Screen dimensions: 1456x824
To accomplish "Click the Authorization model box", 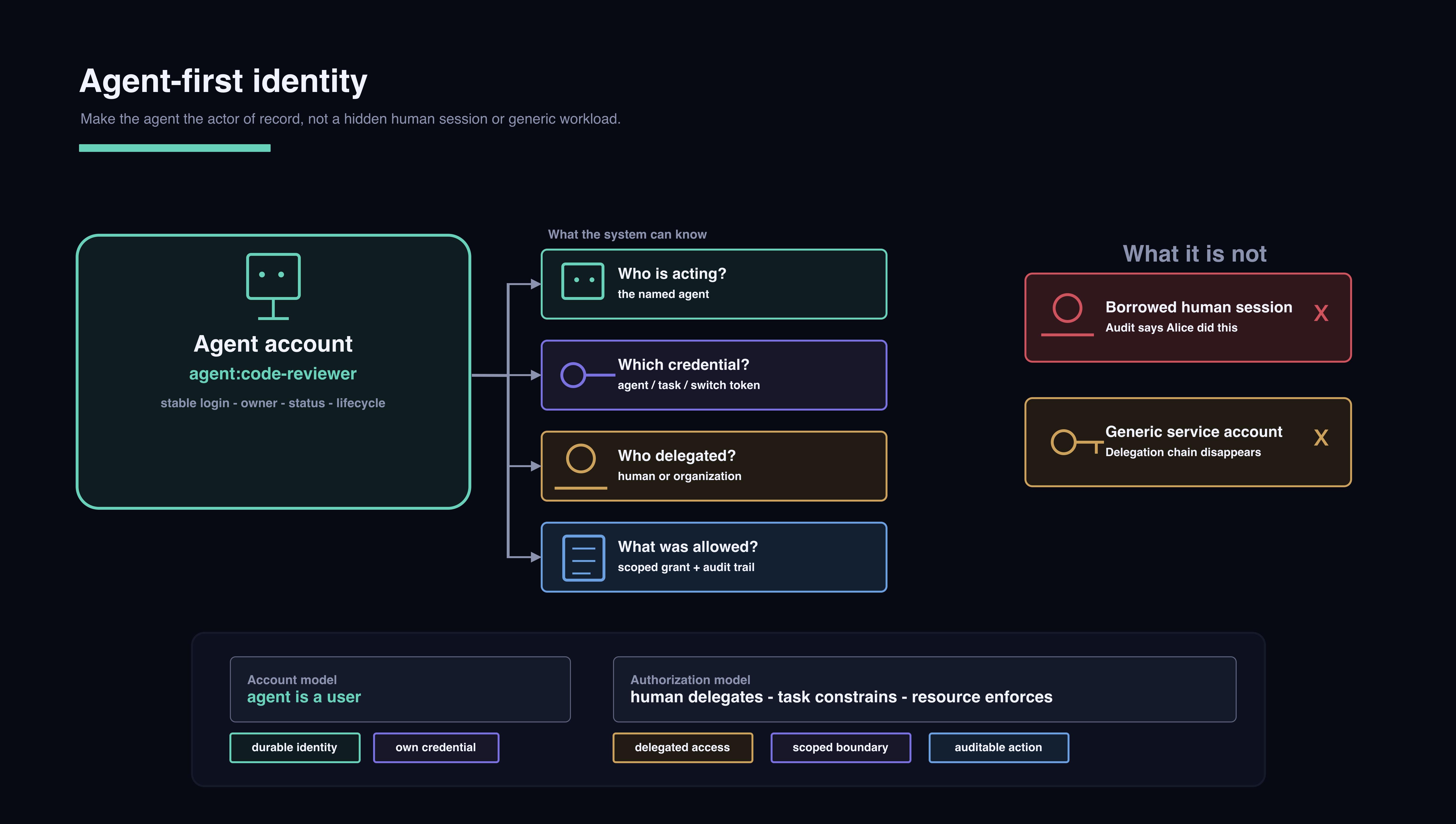I will click(x=924, y=689).
